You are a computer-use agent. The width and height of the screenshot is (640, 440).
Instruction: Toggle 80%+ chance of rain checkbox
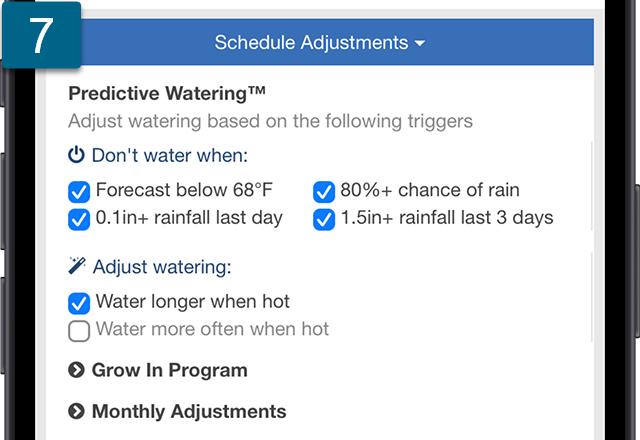point(324,192)
